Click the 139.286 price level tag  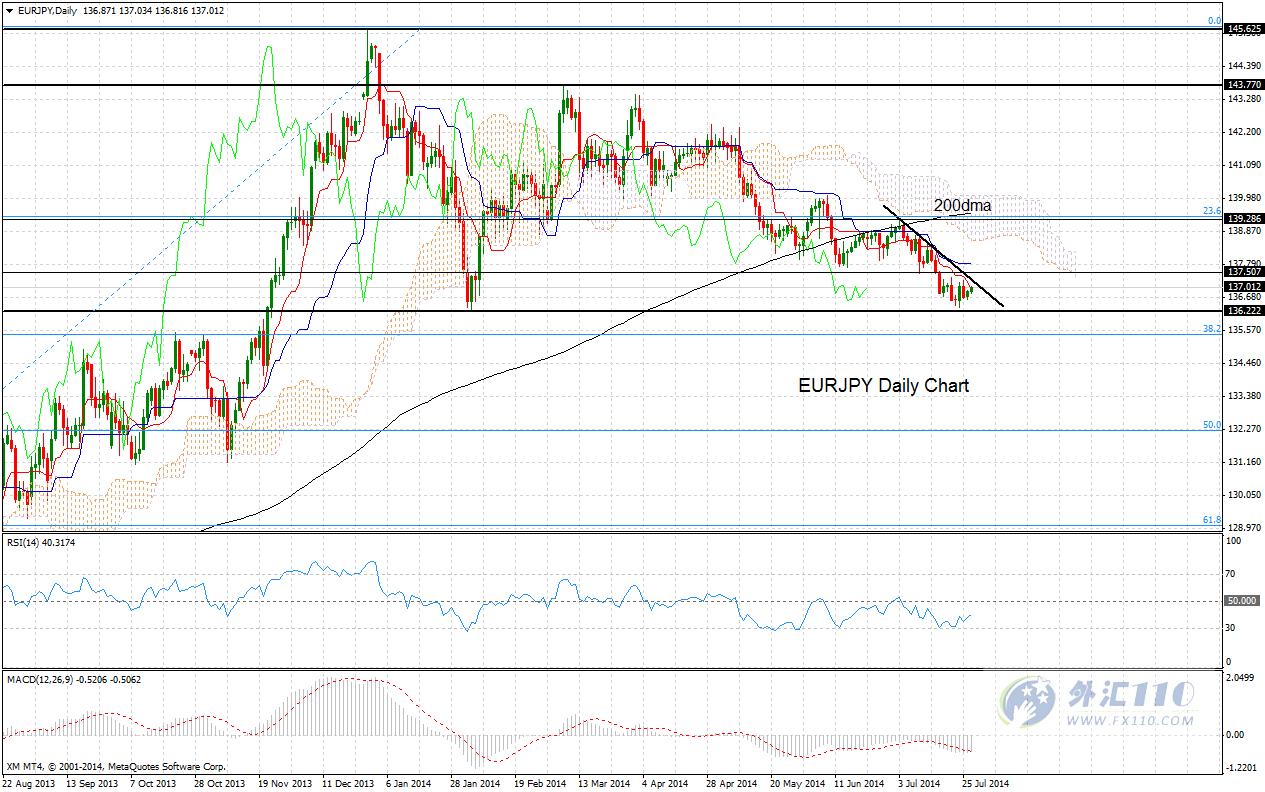[1244, 218]
